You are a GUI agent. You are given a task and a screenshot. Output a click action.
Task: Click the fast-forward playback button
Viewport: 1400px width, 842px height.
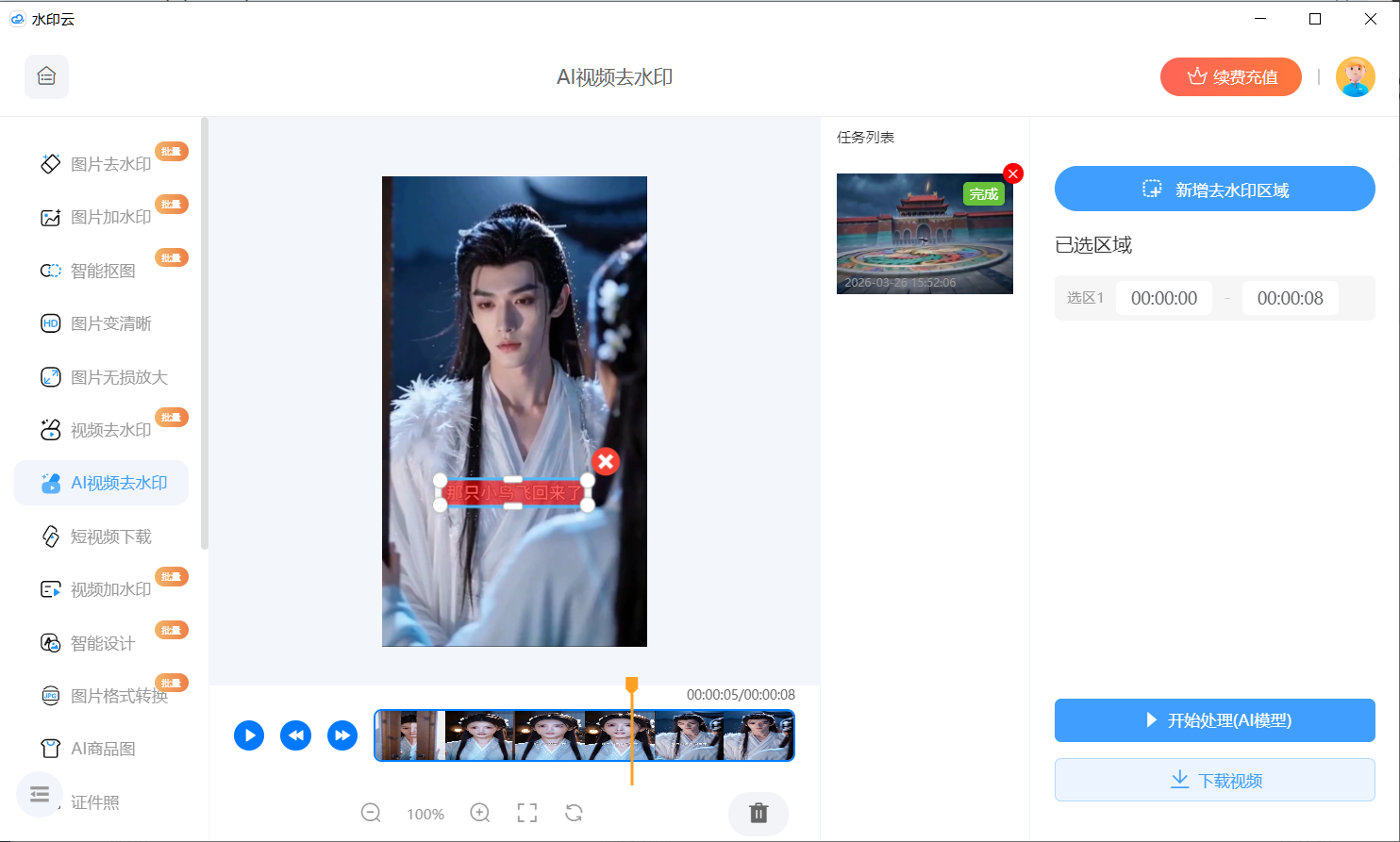click(342, 735)
